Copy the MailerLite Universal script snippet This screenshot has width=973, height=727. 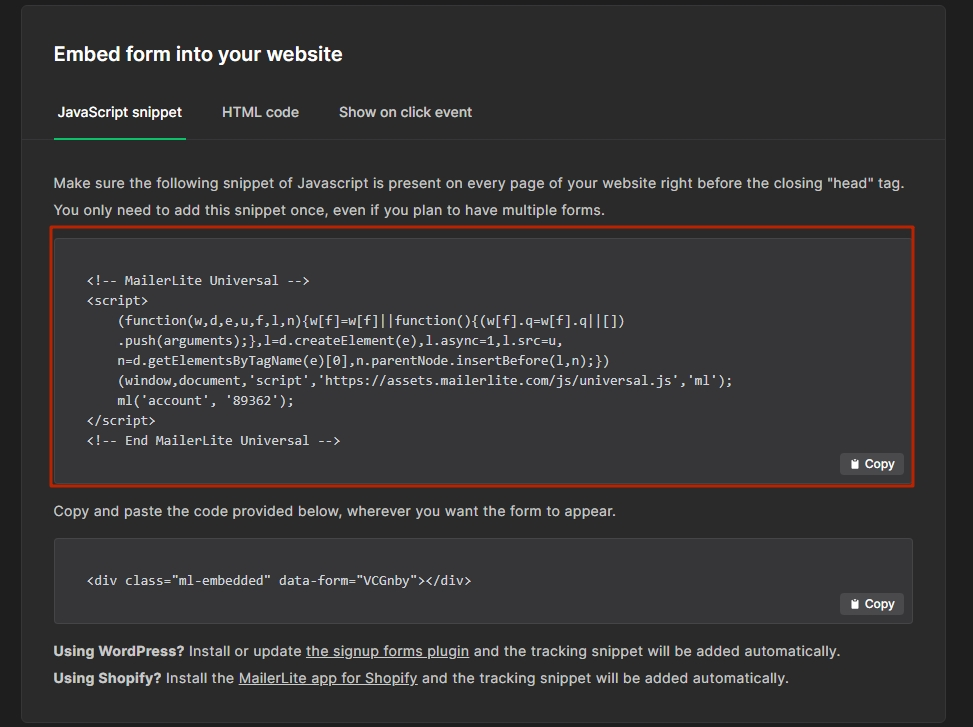872,464
